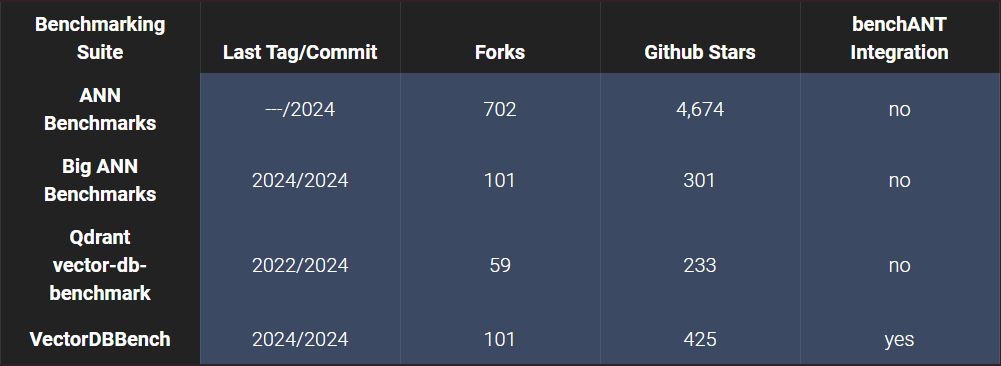Click the "yes" benchANT integration cell

point(899,339)
